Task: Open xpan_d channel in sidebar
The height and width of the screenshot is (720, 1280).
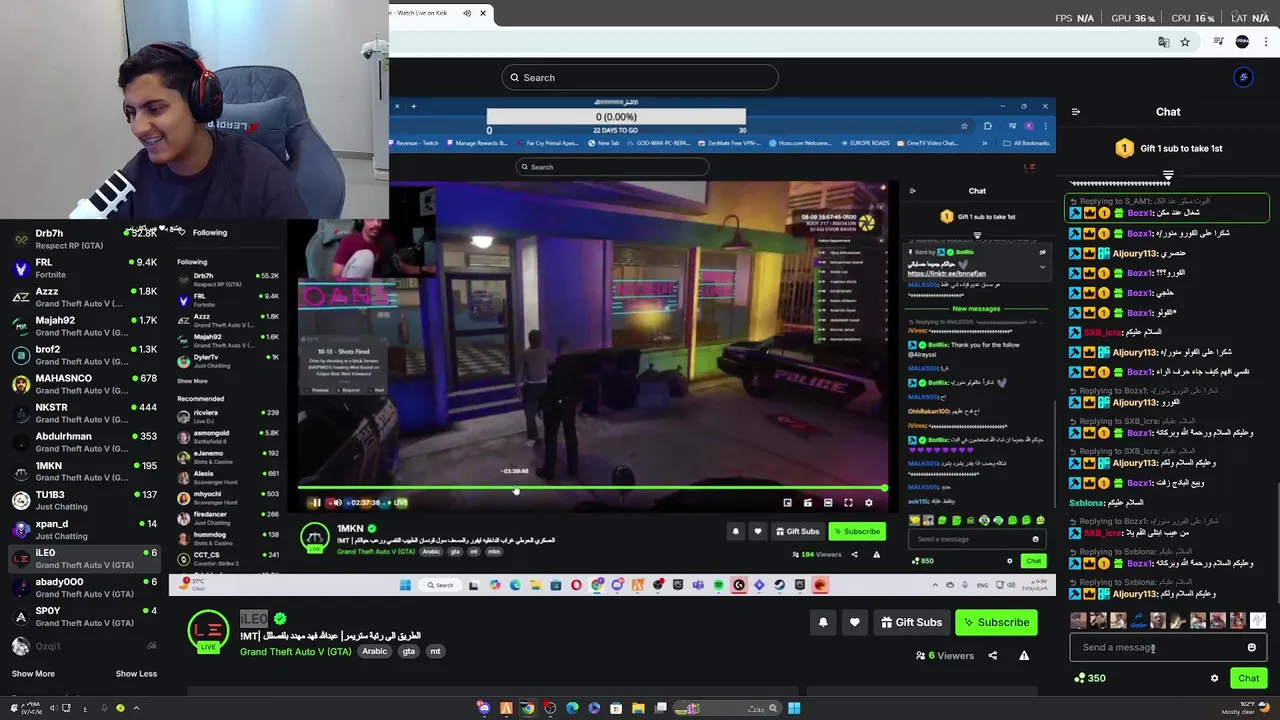Action: pos(84,529)
